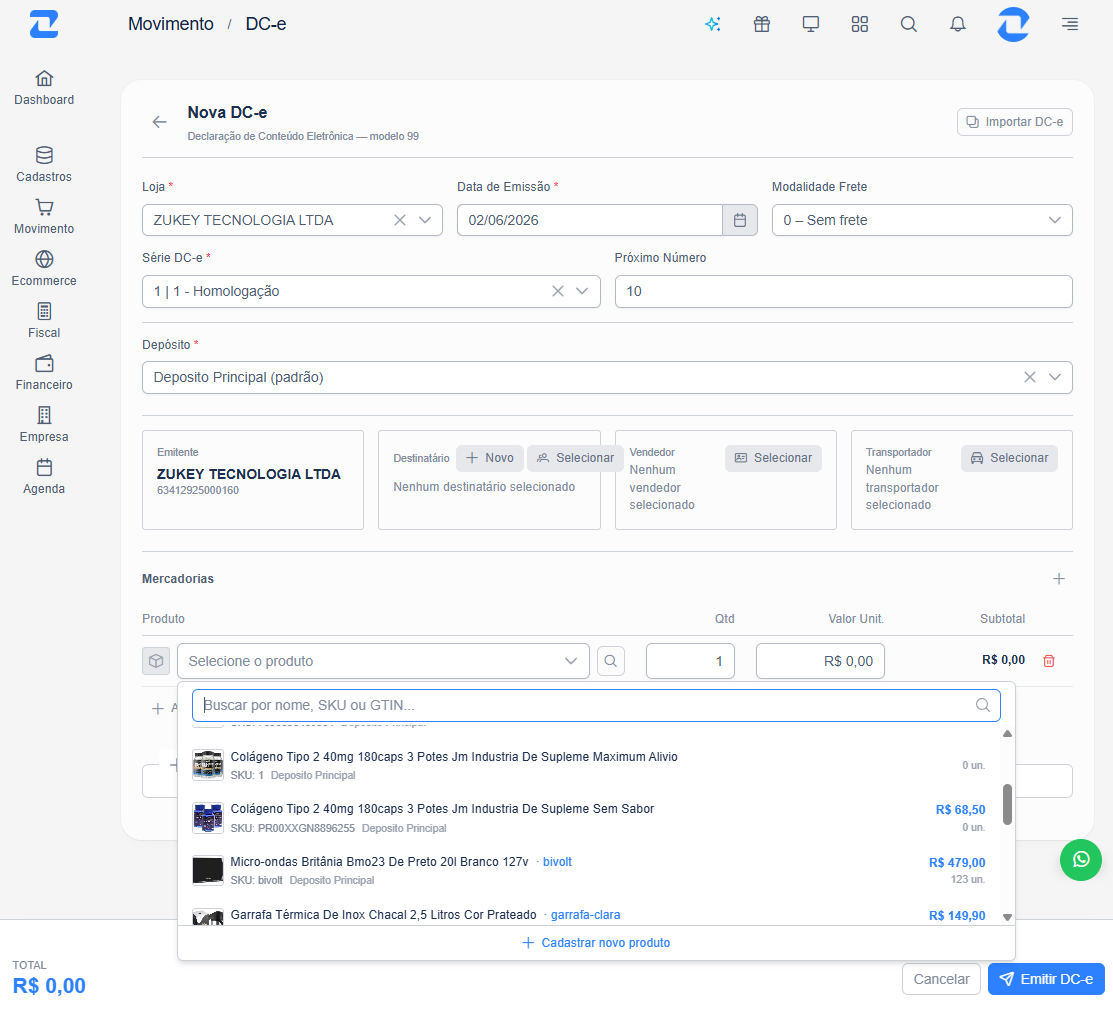Click product list scroll down arrow
The height and width of the screenshot is (1016, 1113).
coord(1007,917)
